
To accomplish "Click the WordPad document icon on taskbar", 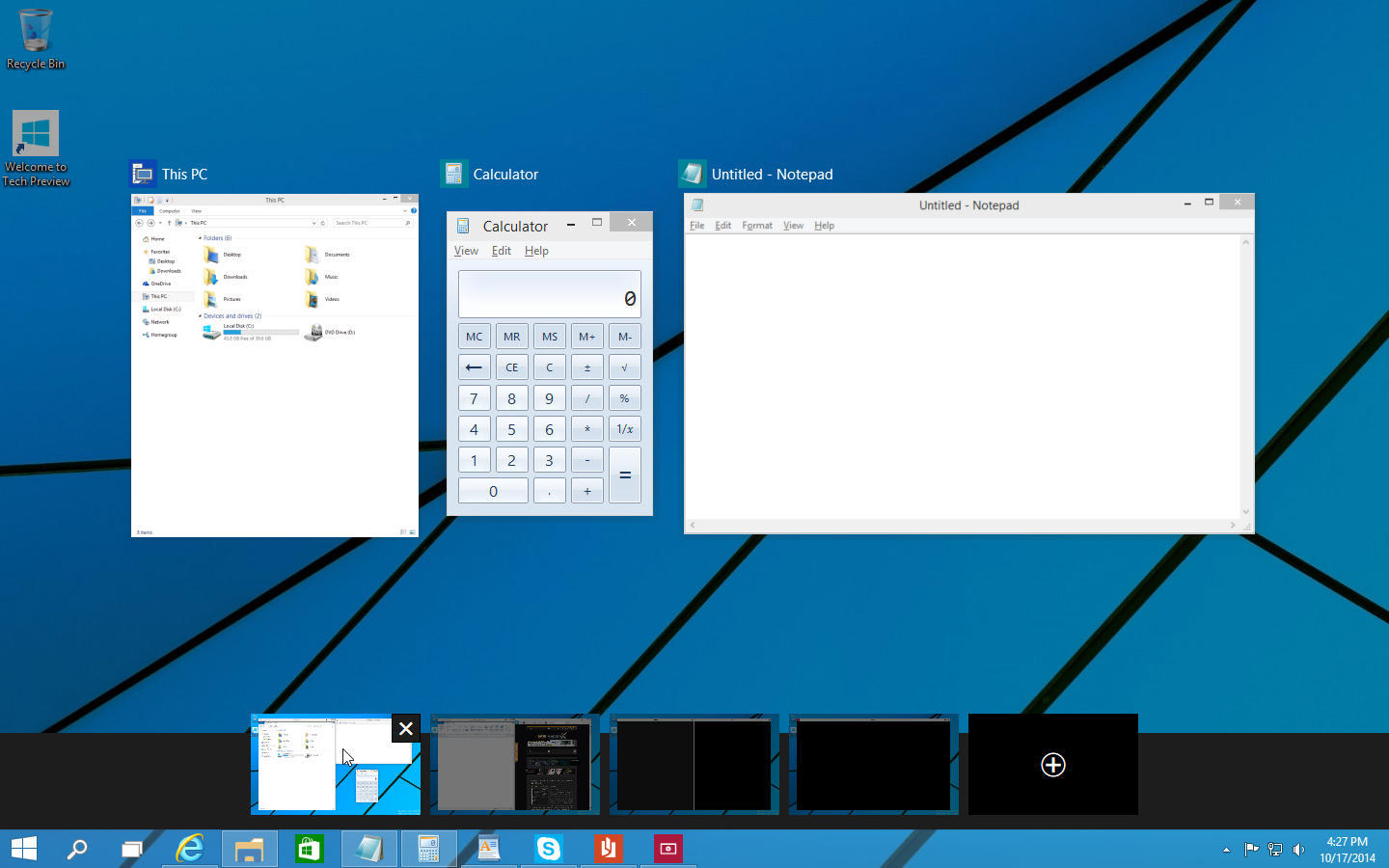I will (x=489, y=849).
